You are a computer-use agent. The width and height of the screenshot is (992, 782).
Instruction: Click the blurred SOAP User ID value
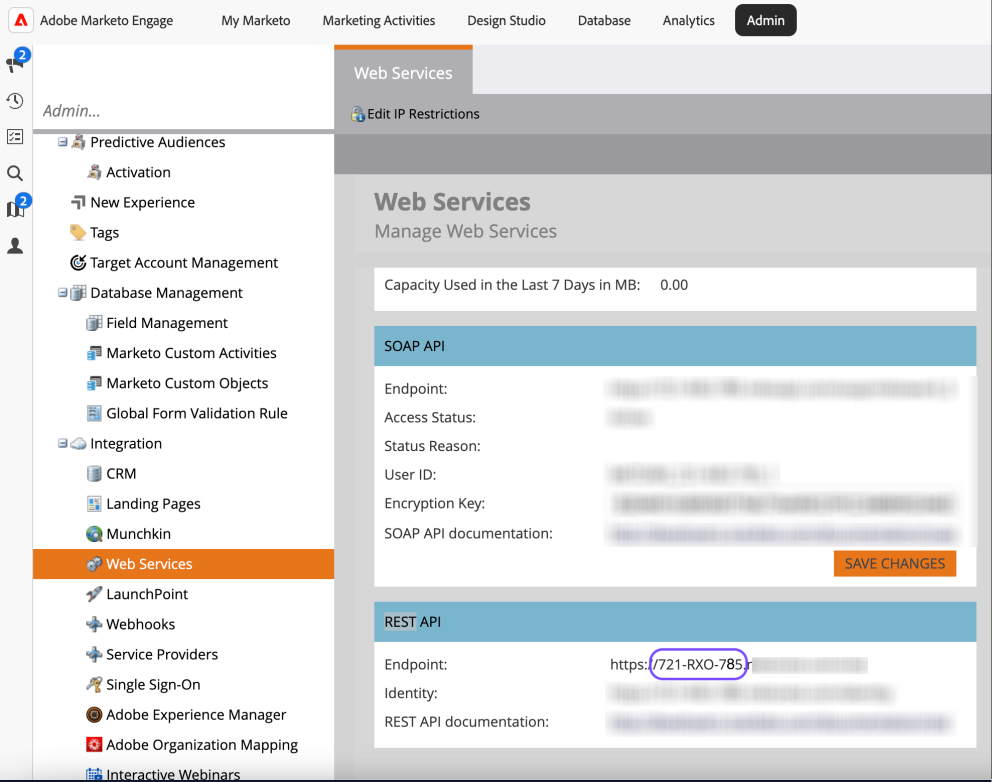[691, 475]
